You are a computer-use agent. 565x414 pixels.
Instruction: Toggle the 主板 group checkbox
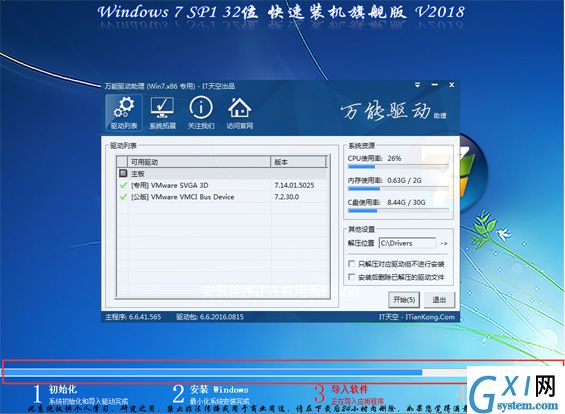click(123, 173)
